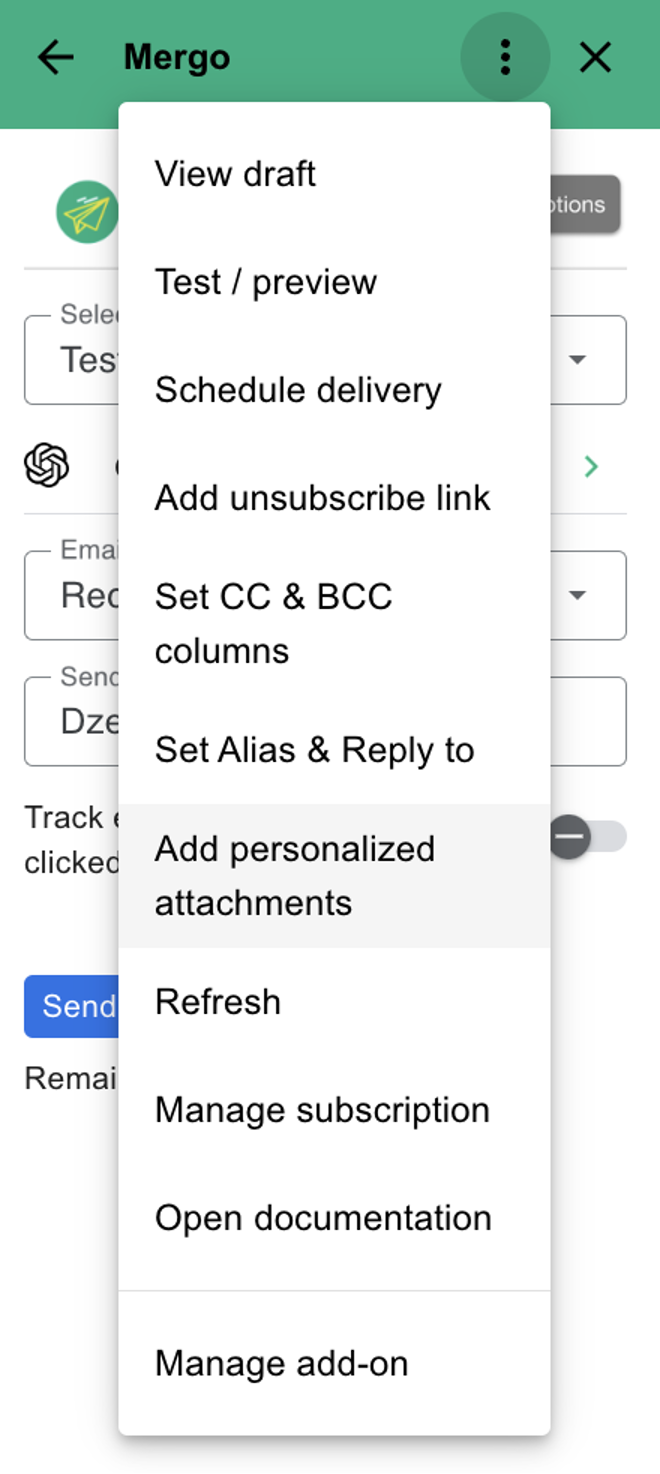Open the Mergo documentation

322,1217
